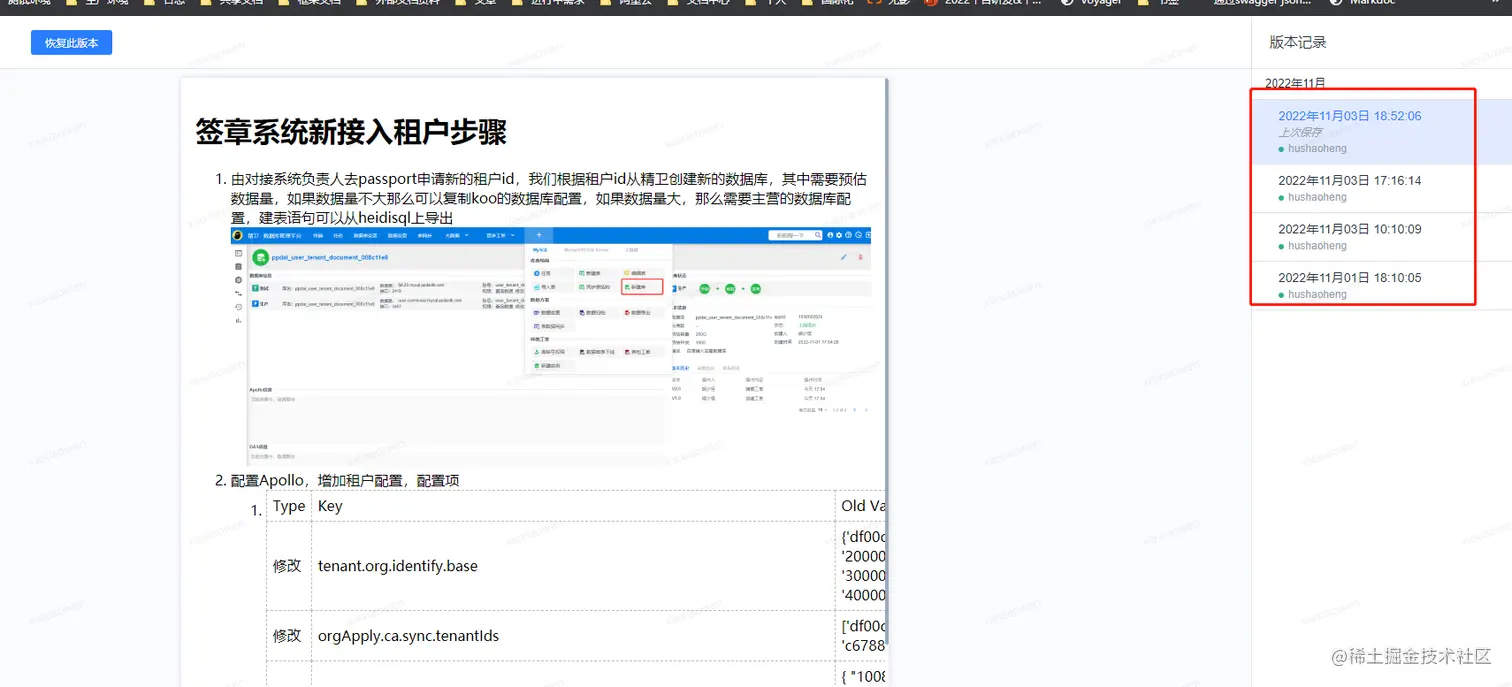Select version 2022年11月03日 17:16:14
This screenshot has height=687, width=1512.
(1349, 181)
